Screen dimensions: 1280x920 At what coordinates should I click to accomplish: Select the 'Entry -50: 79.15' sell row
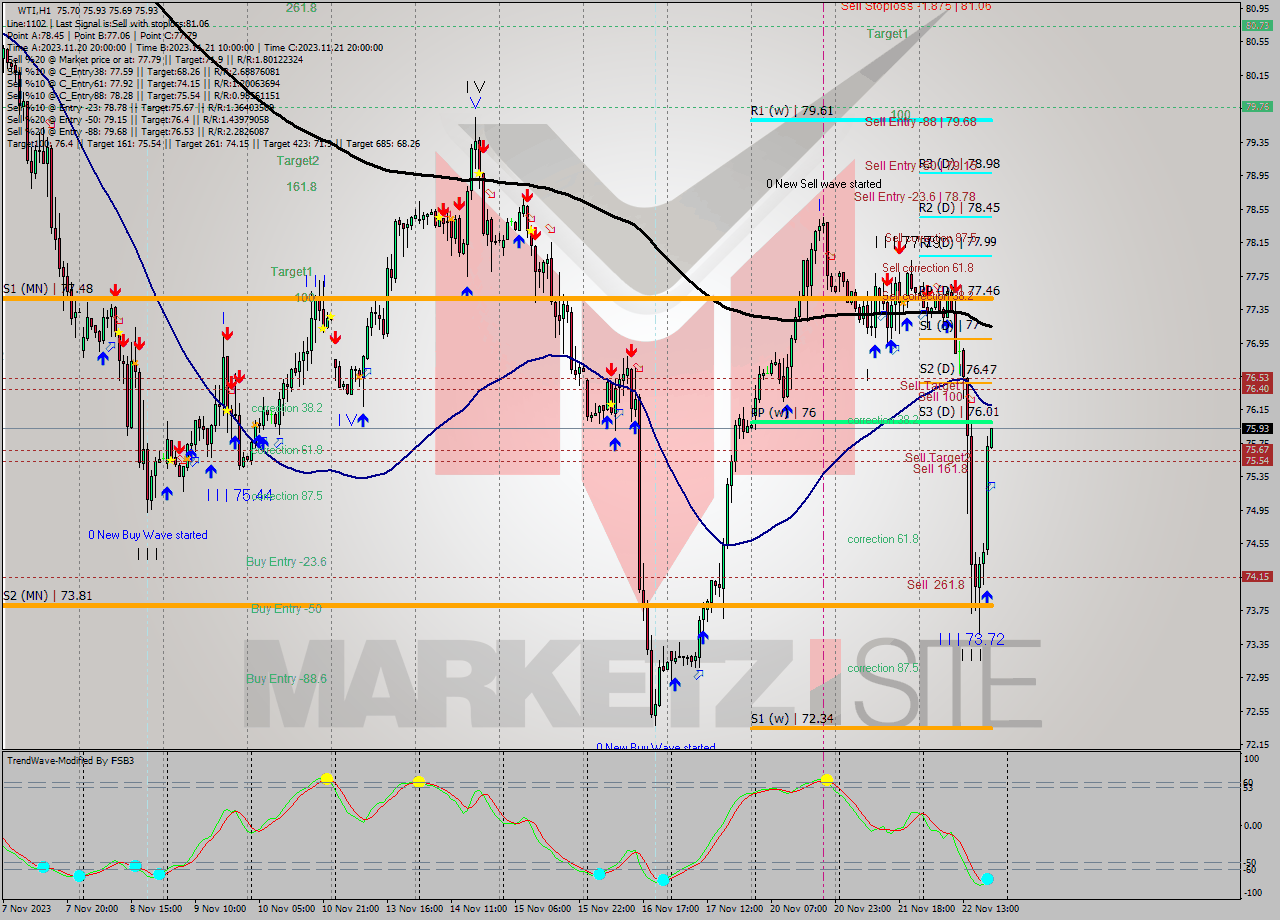pyautogui.click(x=137, y=119)
